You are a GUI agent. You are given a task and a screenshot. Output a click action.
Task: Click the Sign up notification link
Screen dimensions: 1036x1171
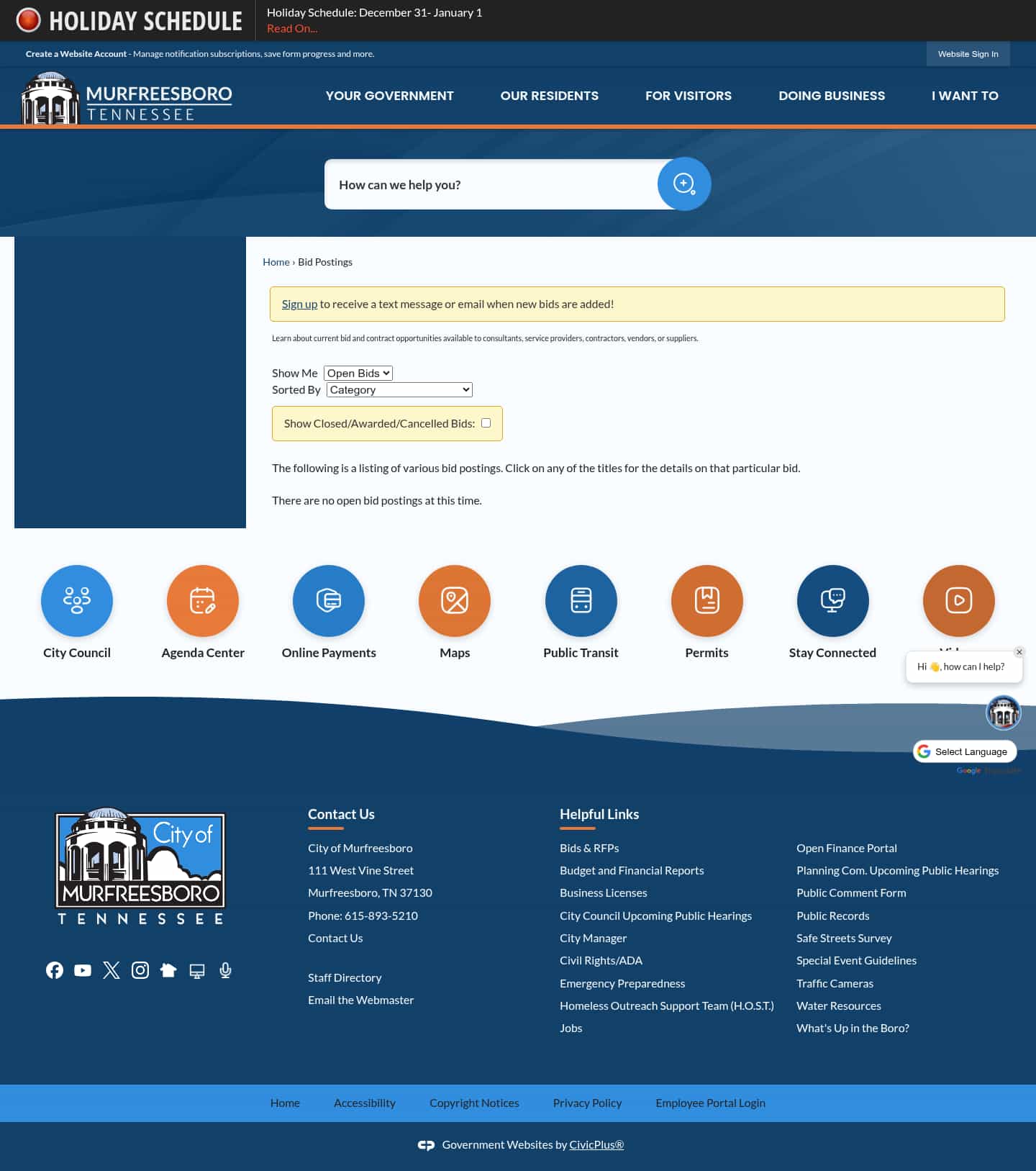[x=299, y=304]
